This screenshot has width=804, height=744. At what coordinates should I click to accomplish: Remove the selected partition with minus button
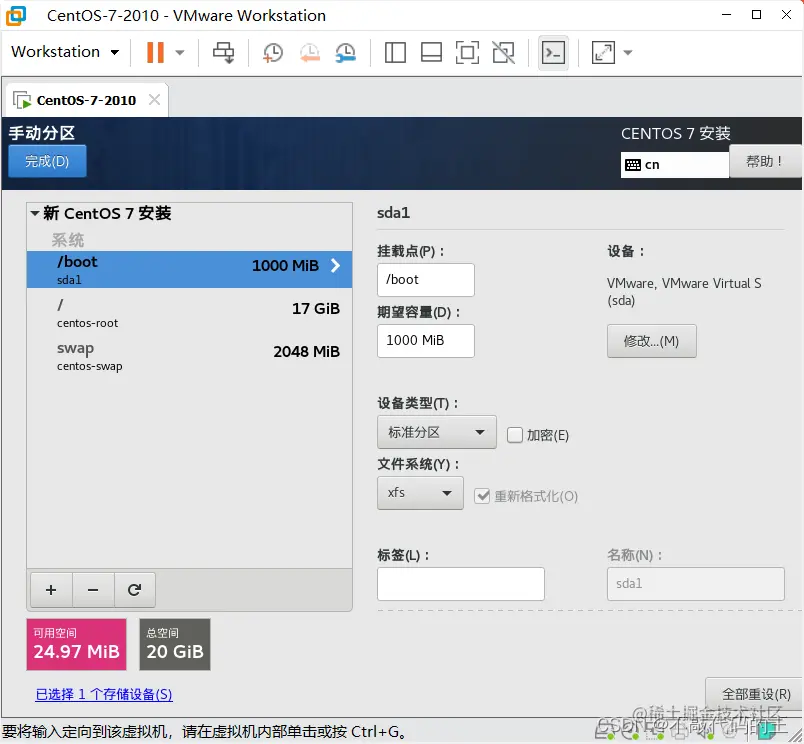[93, 590]
